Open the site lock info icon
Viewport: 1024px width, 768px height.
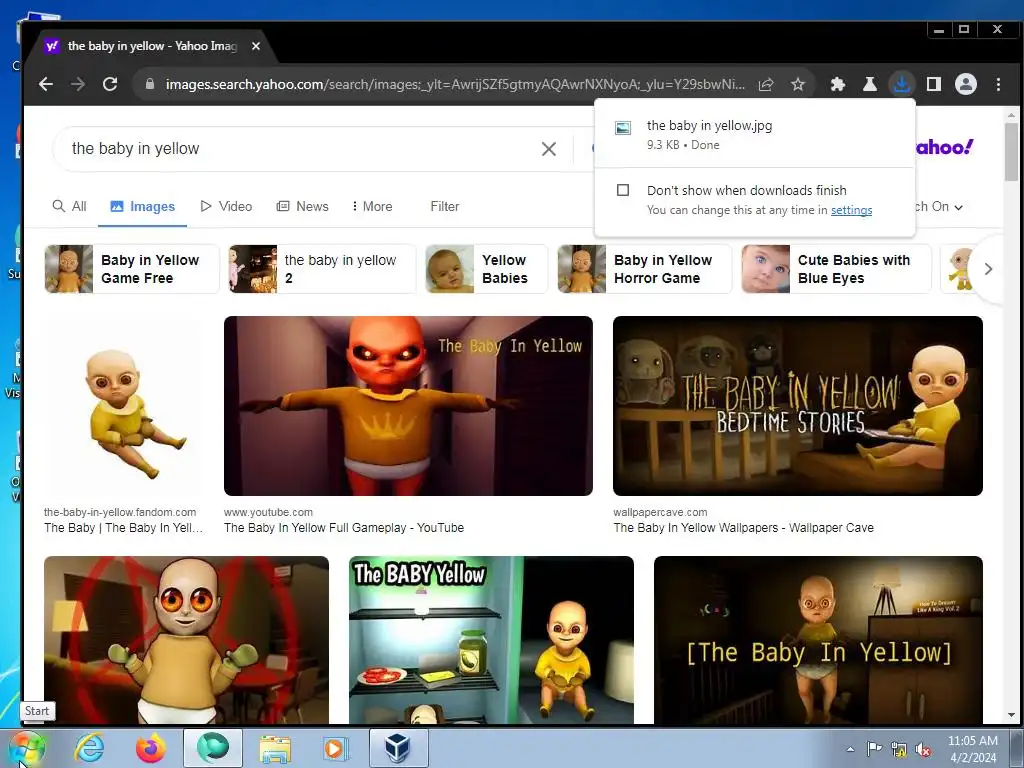click(150, 84)
